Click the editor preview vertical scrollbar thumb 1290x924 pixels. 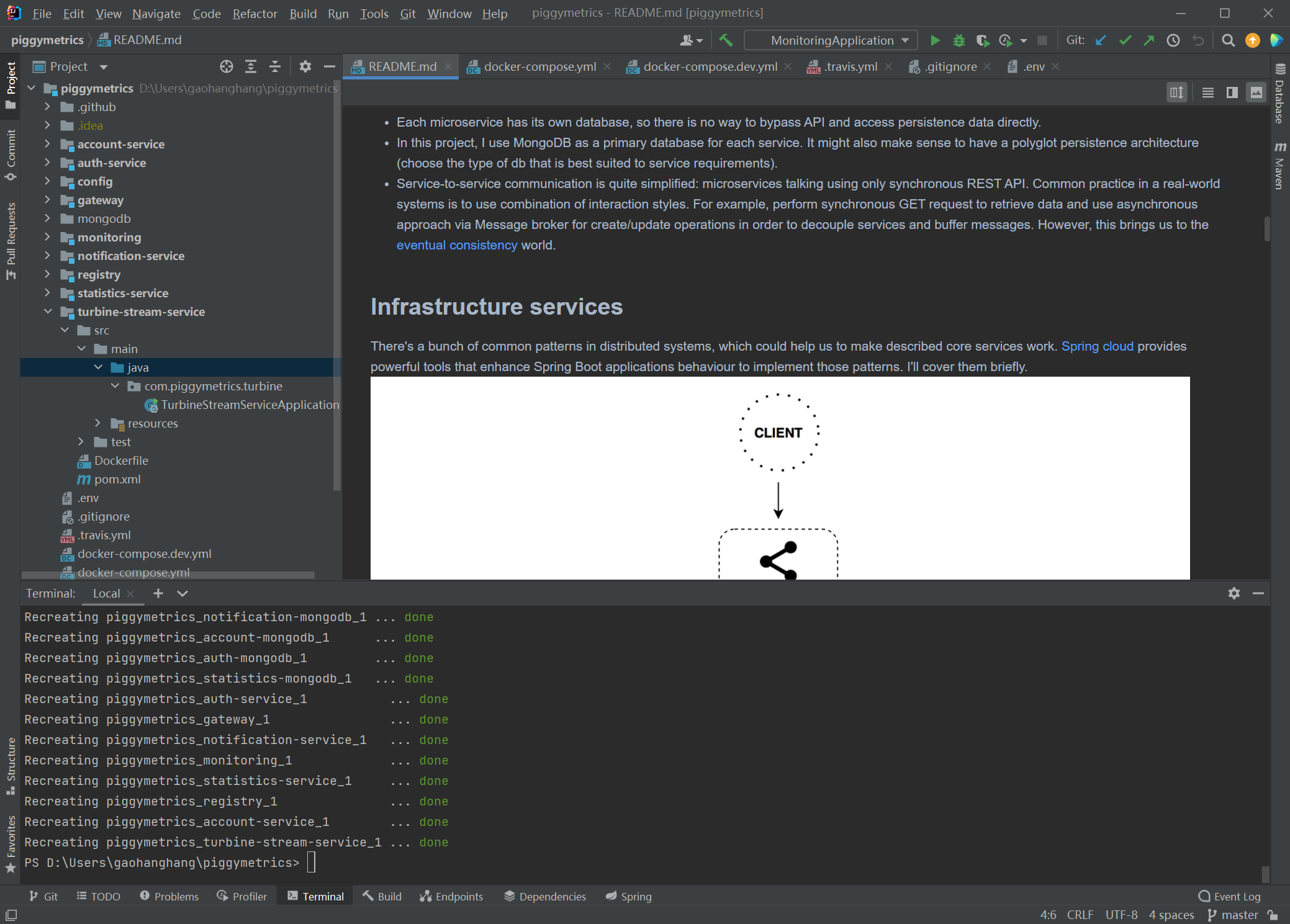click(x=1266, y=228)
